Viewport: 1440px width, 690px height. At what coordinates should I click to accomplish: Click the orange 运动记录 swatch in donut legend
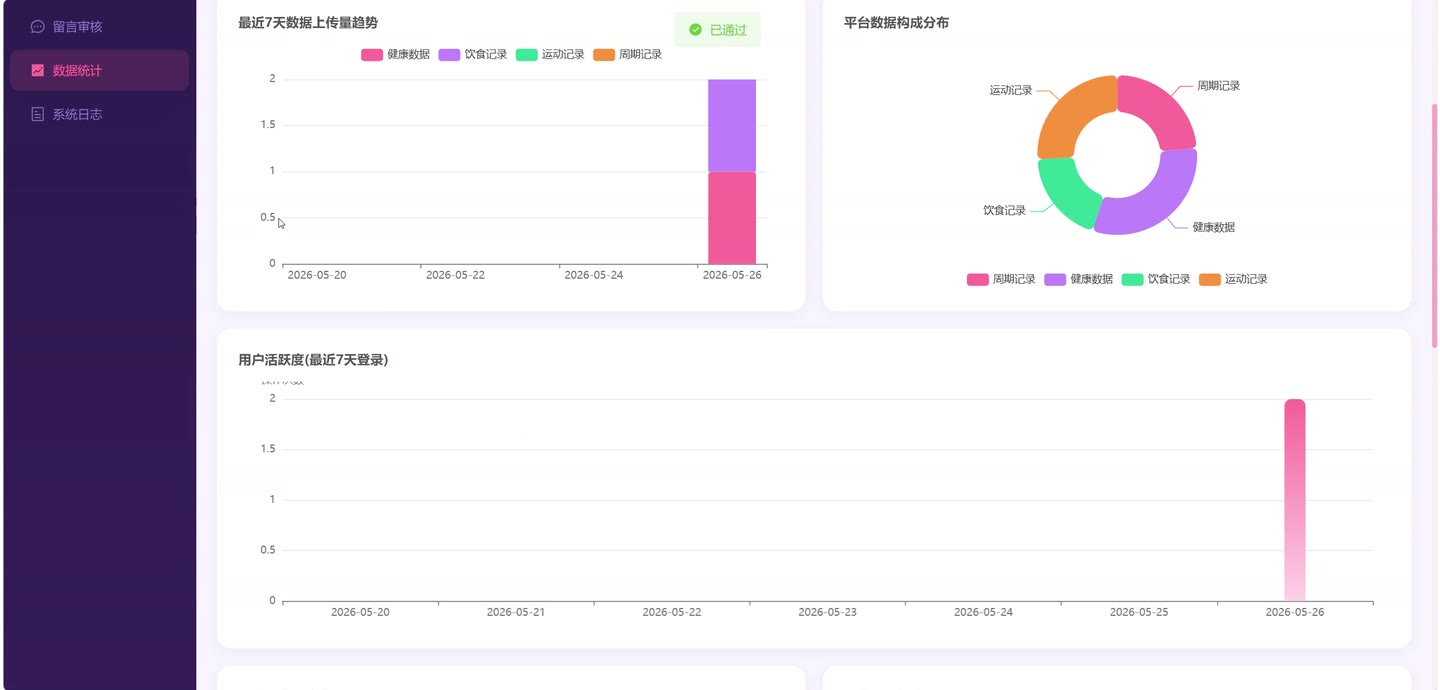(x=1210, y=279)
